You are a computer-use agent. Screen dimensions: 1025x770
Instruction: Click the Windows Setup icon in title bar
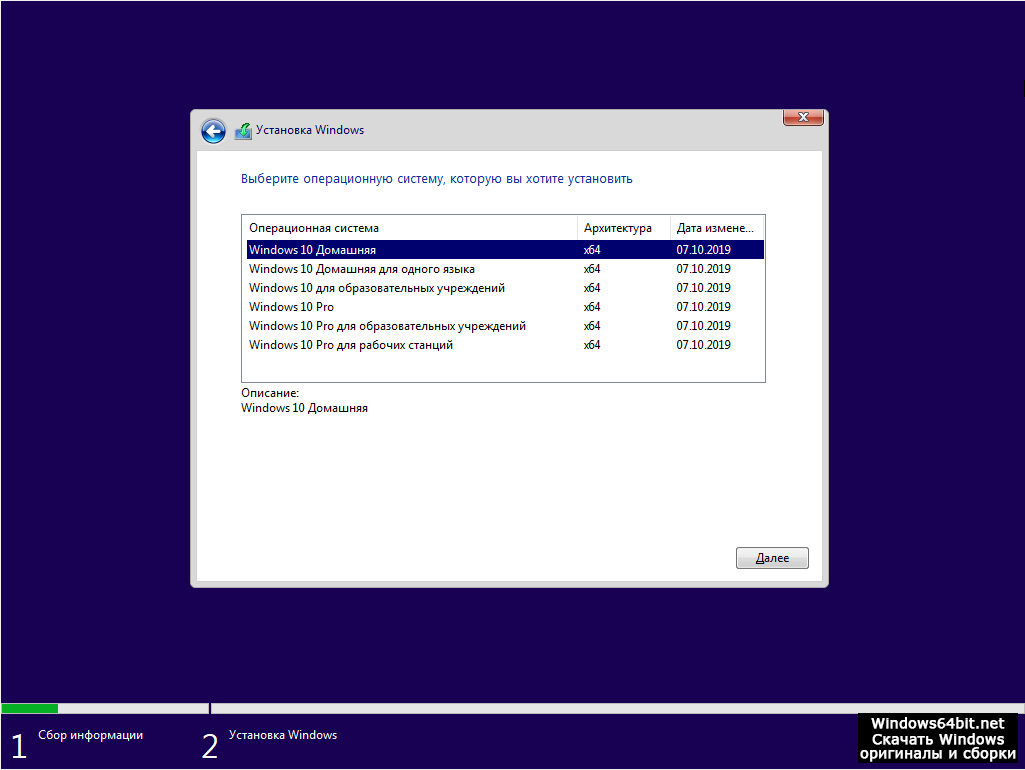click(243, 131)
